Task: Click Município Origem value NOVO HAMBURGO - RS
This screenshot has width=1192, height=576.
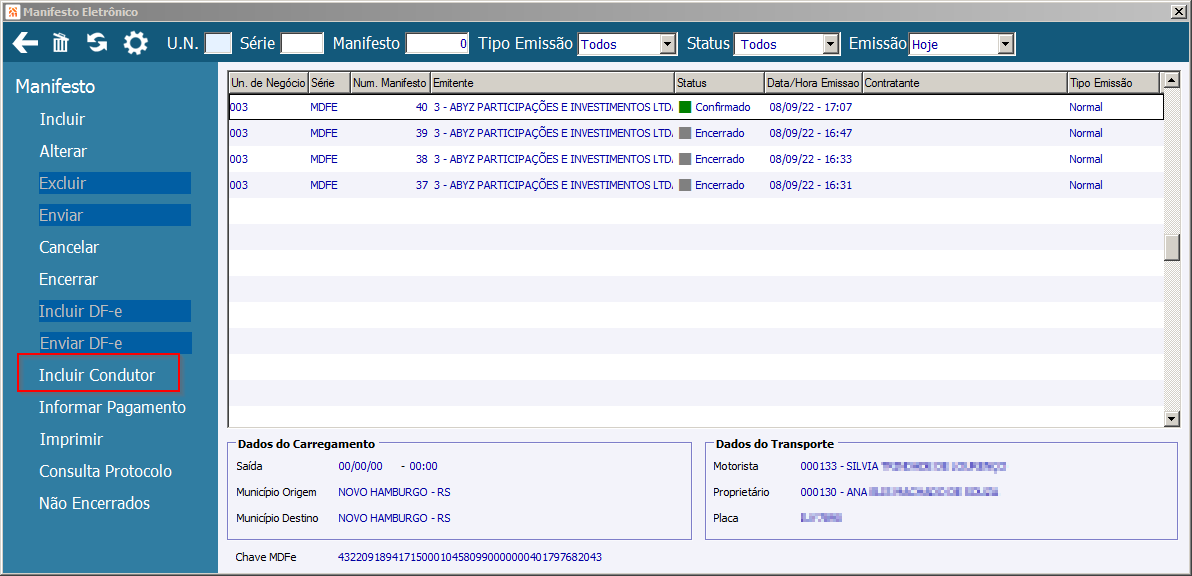Action: 395,492
